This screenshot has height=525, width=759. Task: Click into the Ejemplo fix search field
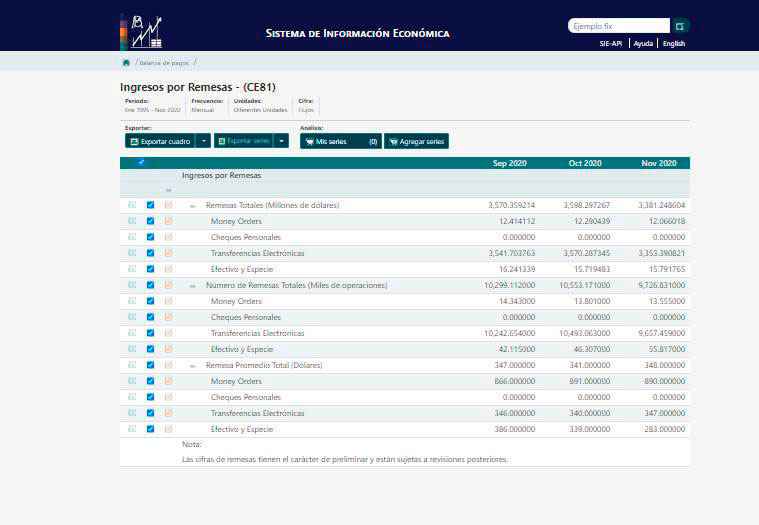[617, 26]
